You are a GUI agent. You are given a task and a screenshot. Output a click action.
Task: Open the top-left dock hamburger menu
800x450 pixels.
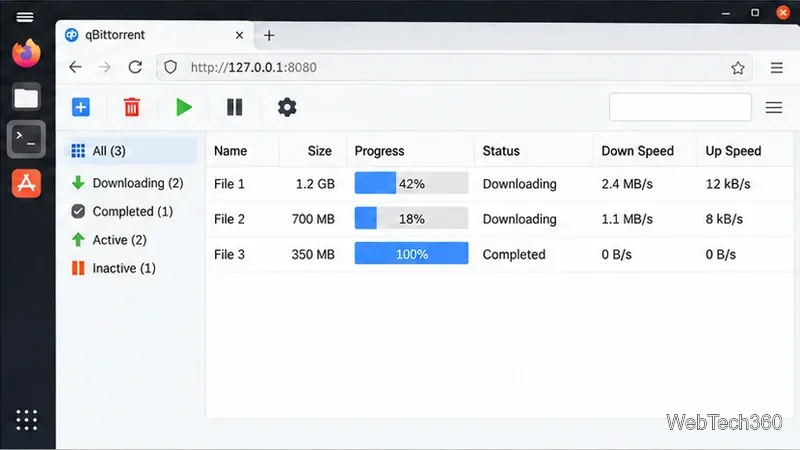point(24,17)
